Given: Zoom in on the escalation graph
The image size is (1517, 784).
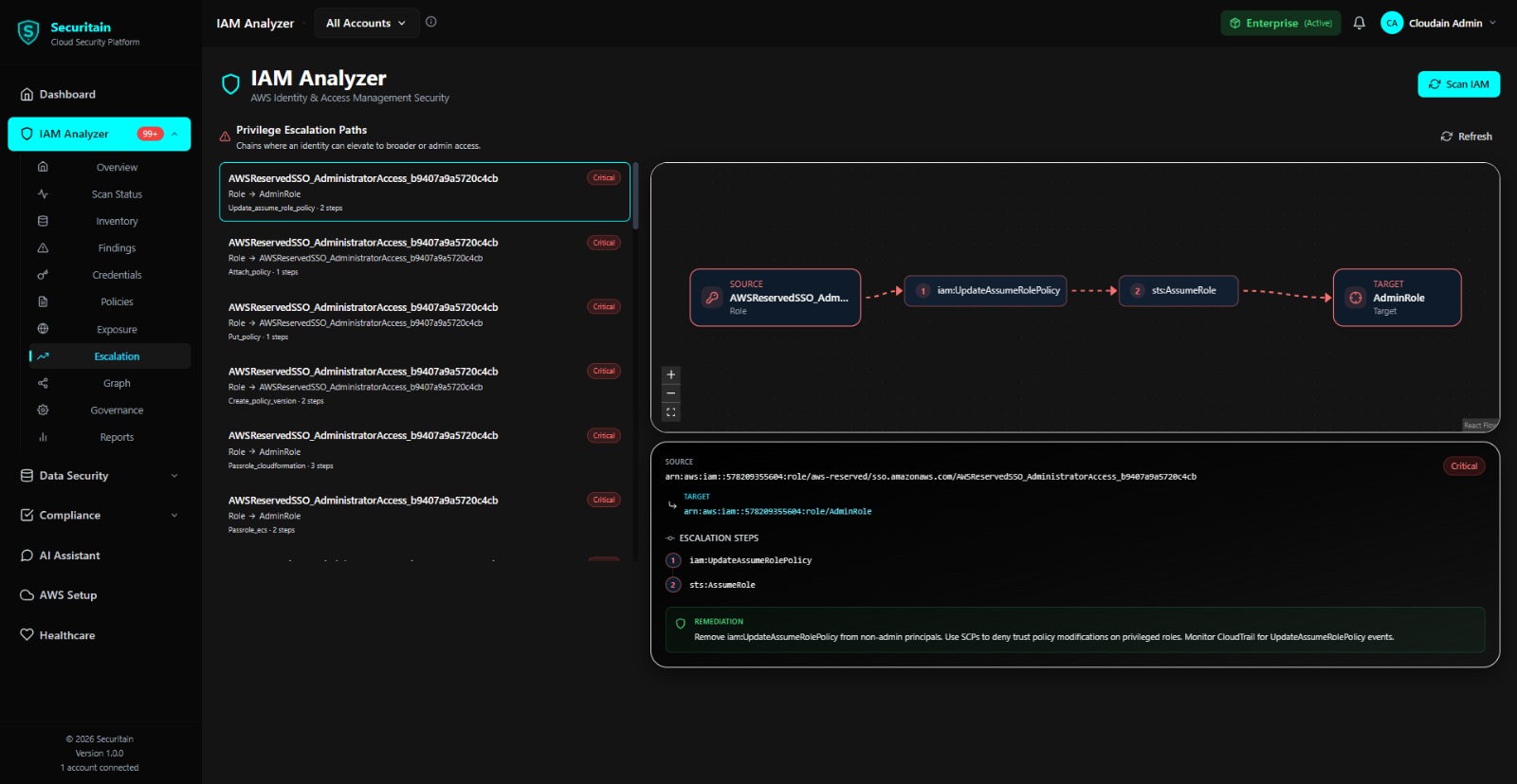Looking at the screenshot, I should point(671,374).
